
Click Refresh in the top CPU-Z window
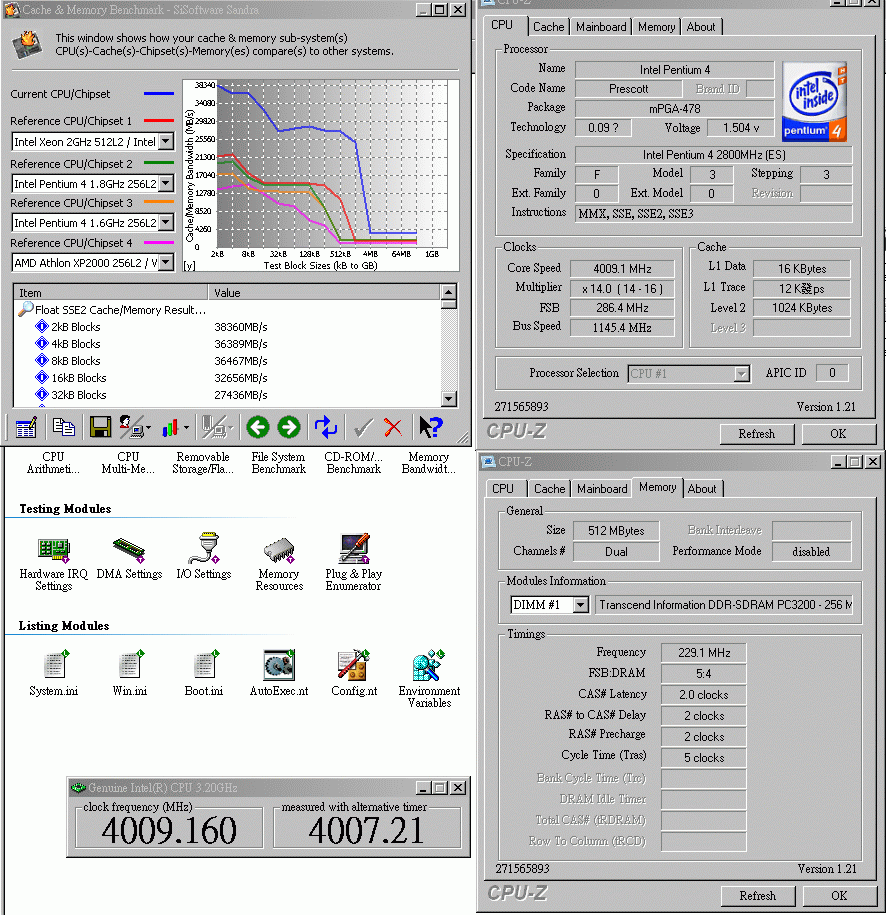pyautogui.click(x=756, y=434)
